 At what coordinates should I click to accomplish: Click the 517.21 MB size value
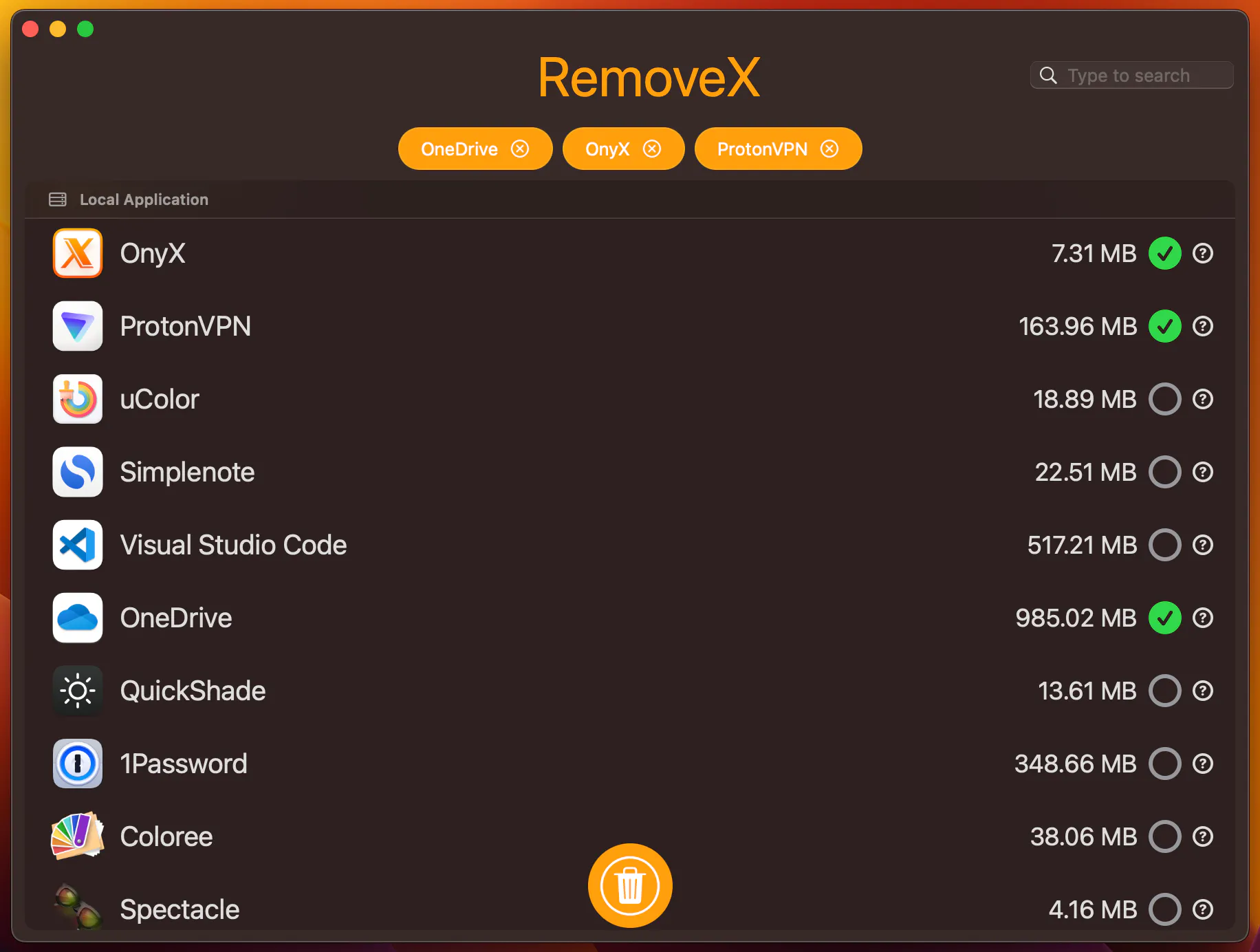[x=1082, y=545]
